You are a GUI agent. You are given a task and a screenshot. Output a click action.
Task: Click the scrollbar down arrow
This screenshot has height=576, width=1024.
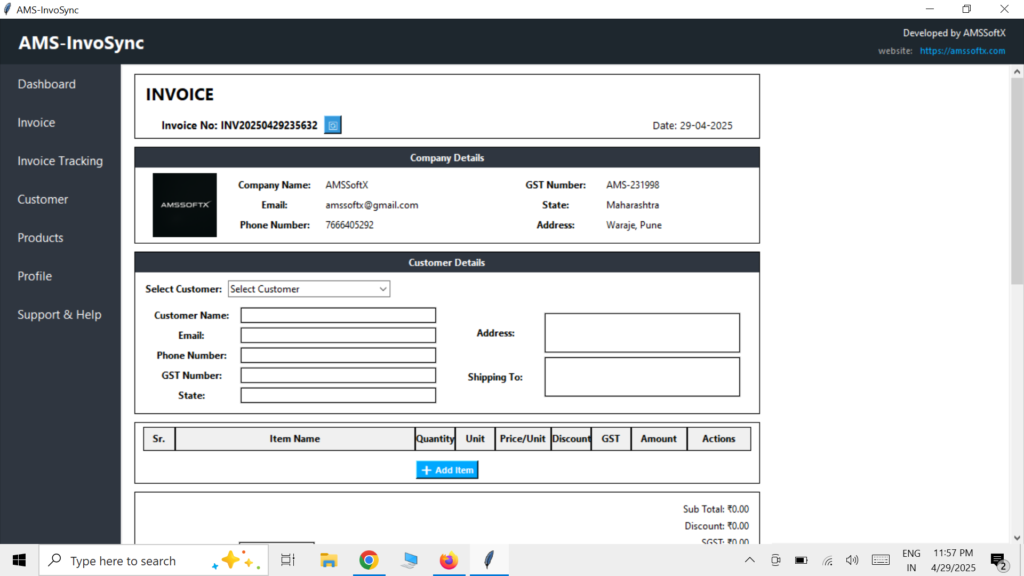1017,538
